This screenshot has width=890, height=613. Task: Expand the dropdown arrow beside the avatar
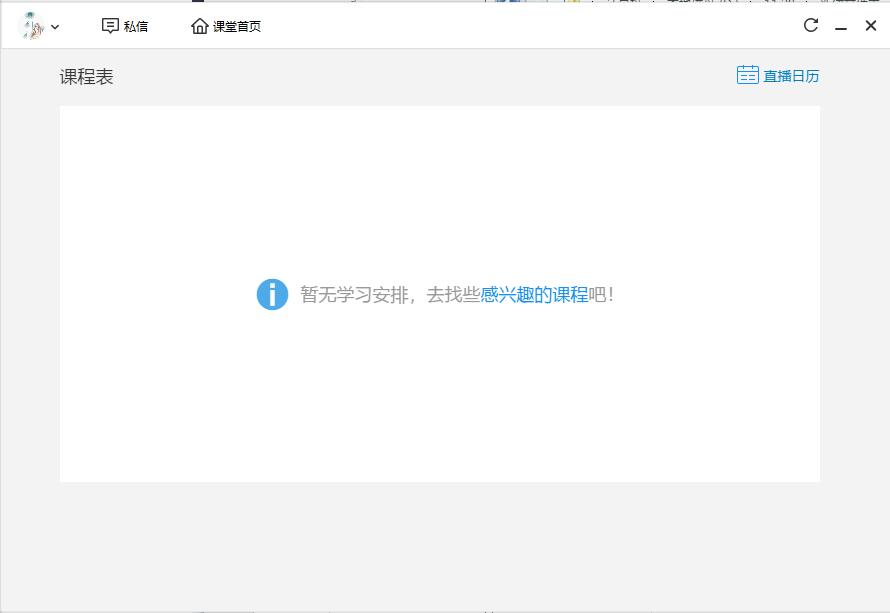[x=55, y=26]
